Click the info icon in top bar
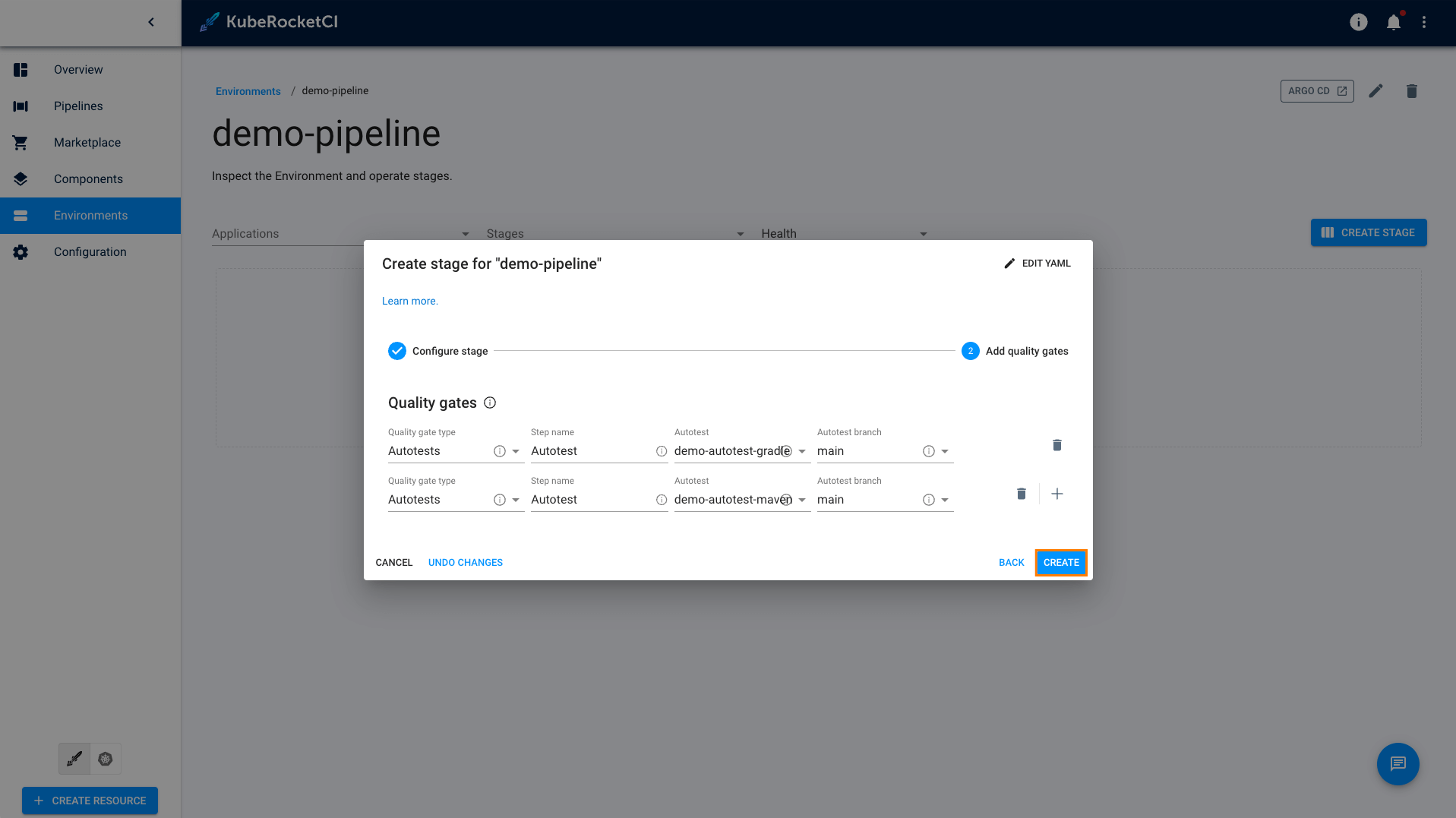This screenshot has height=818, width=1456. (x=1358, y=23)
